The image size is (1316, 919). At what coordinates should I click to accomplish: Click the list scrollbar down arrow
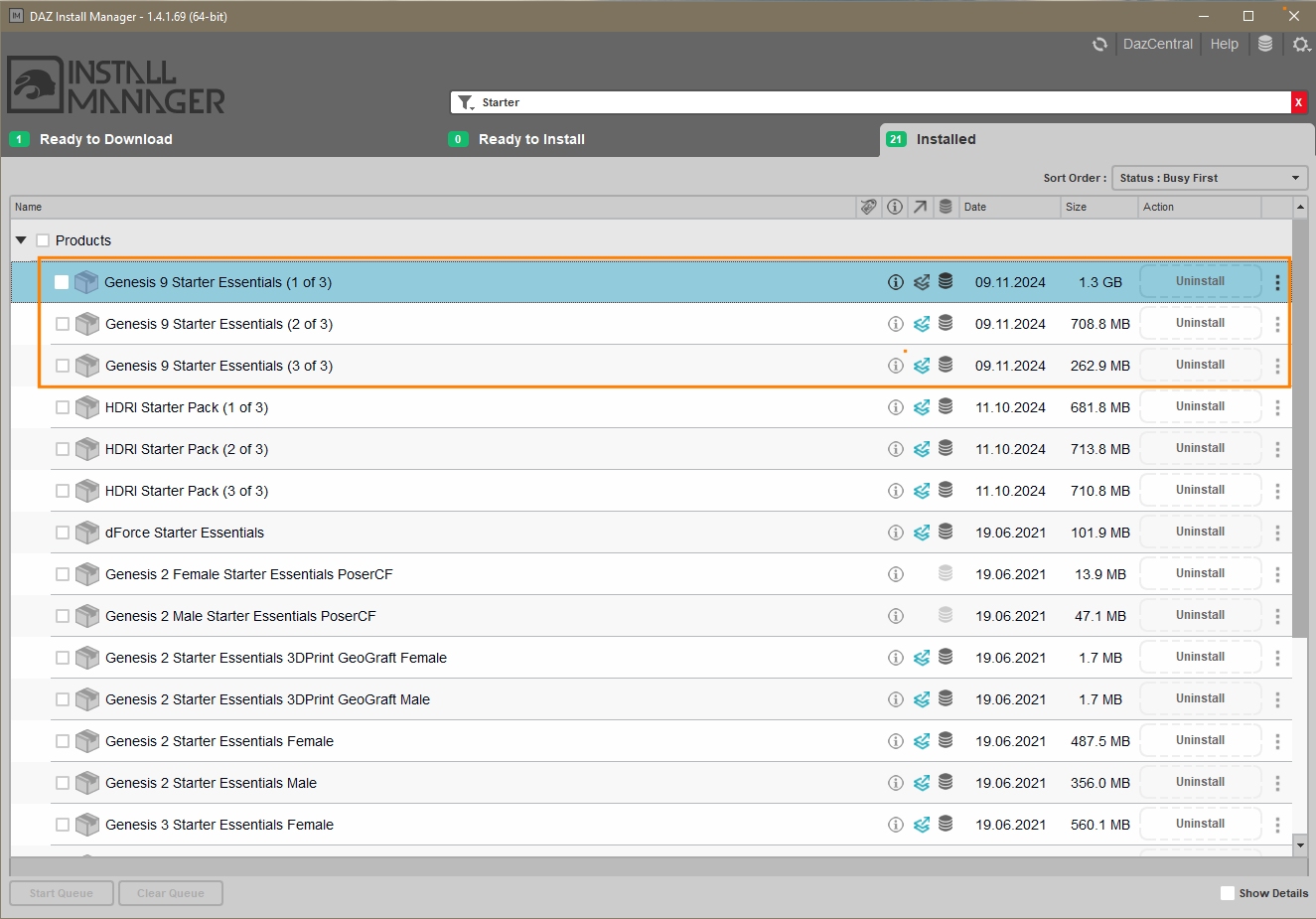(x=1300, y=845)
